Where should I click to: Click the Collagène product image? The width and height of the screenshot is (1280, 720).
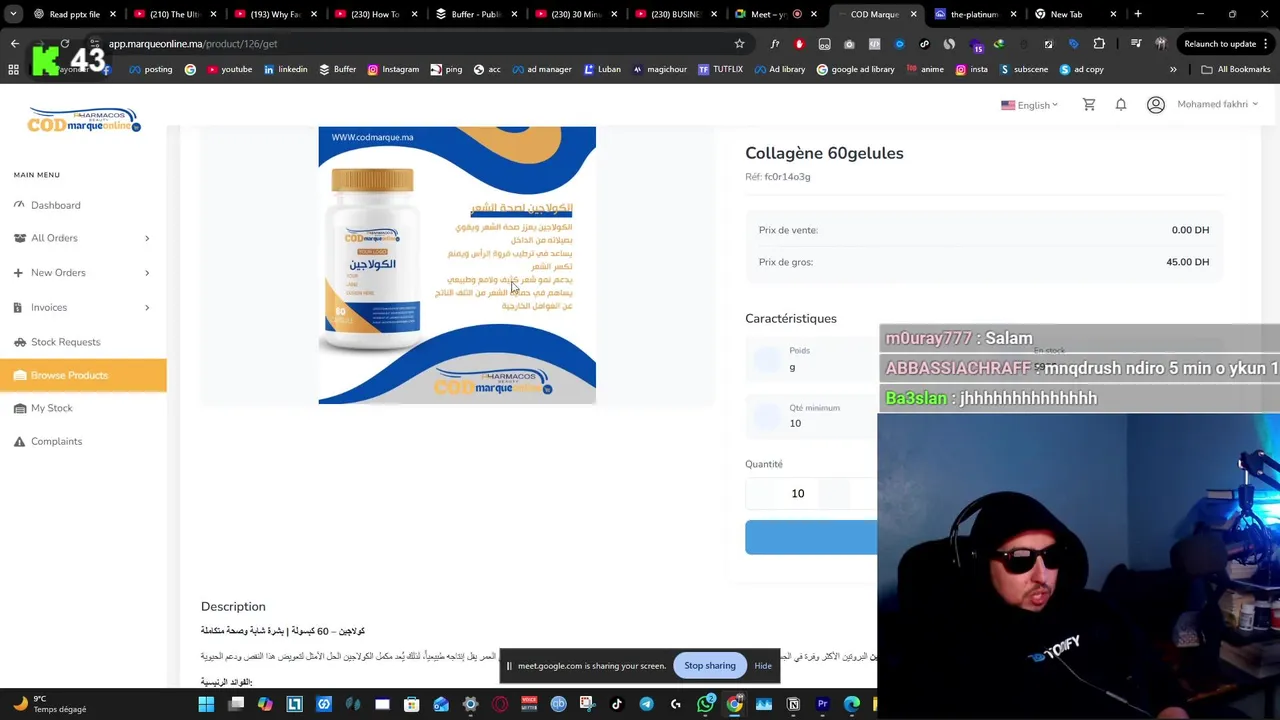click(457, 265)
